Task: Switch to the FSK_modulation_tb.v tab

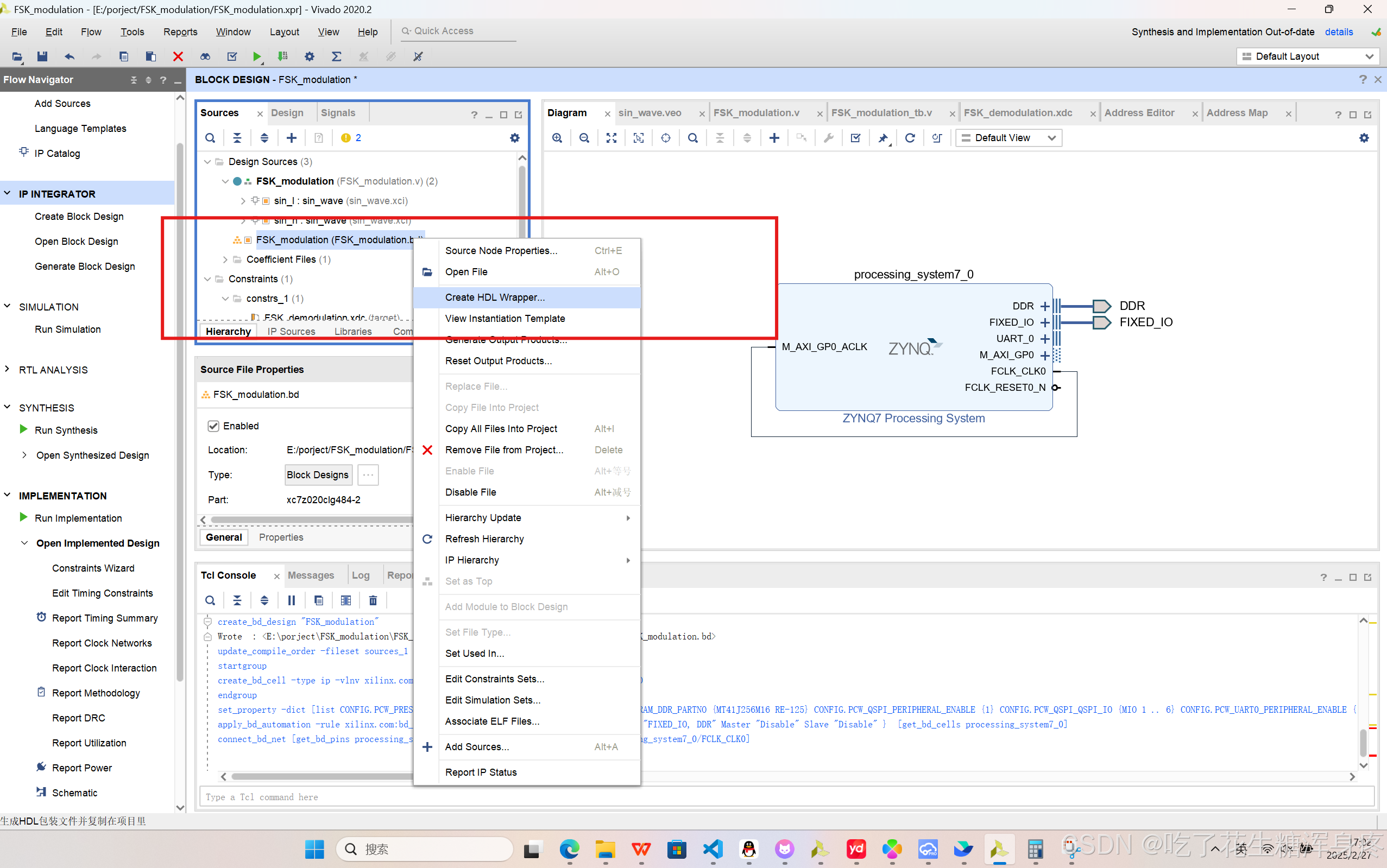Action: coord(881,113)
